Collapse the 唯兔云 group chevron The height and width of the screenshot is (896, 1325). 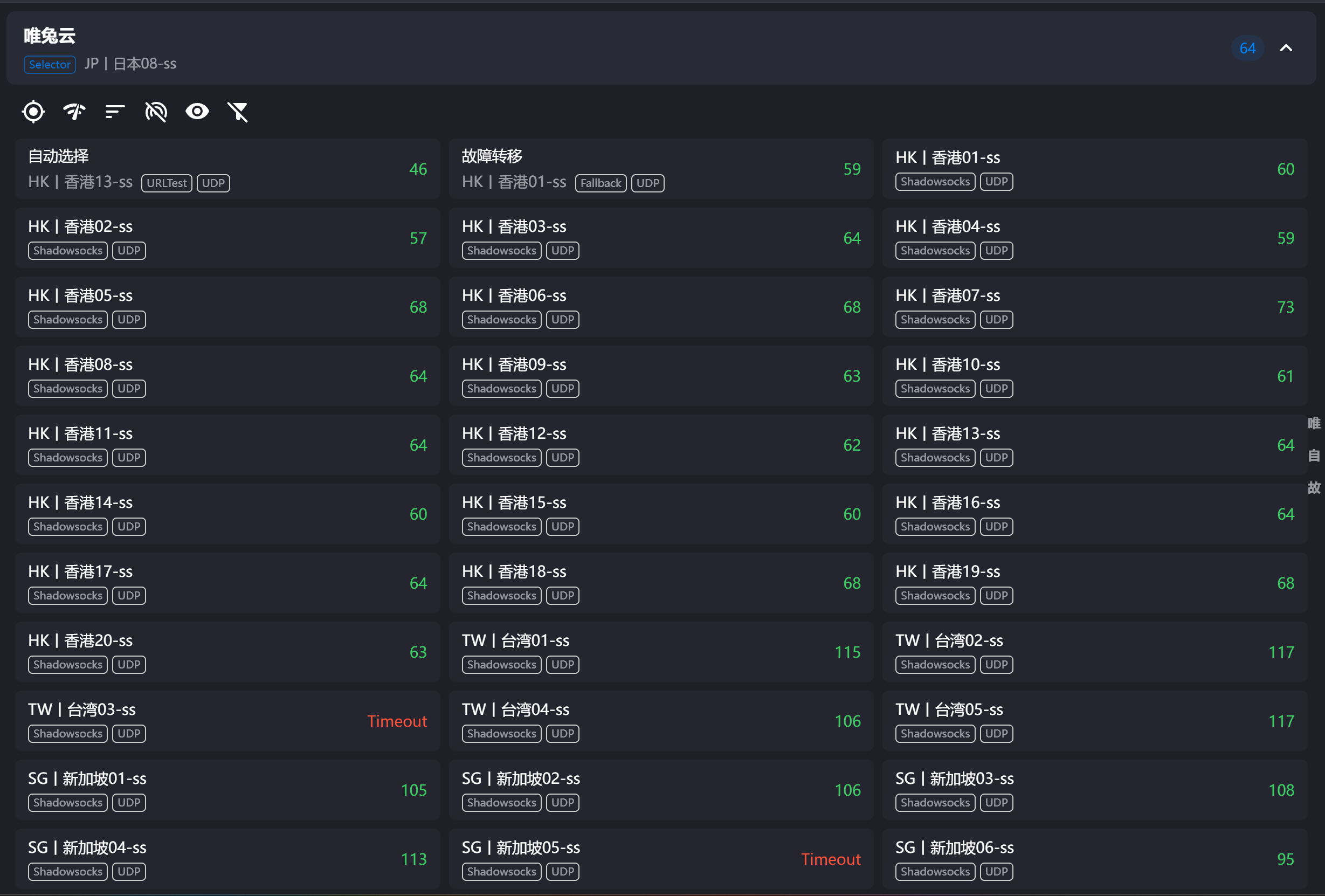[x=1286, y=49]
